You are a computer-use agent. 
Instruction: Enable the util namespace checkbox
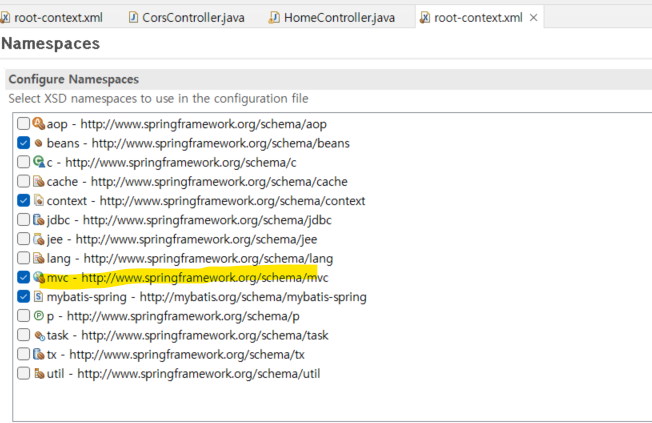click(x=23, y=373)
